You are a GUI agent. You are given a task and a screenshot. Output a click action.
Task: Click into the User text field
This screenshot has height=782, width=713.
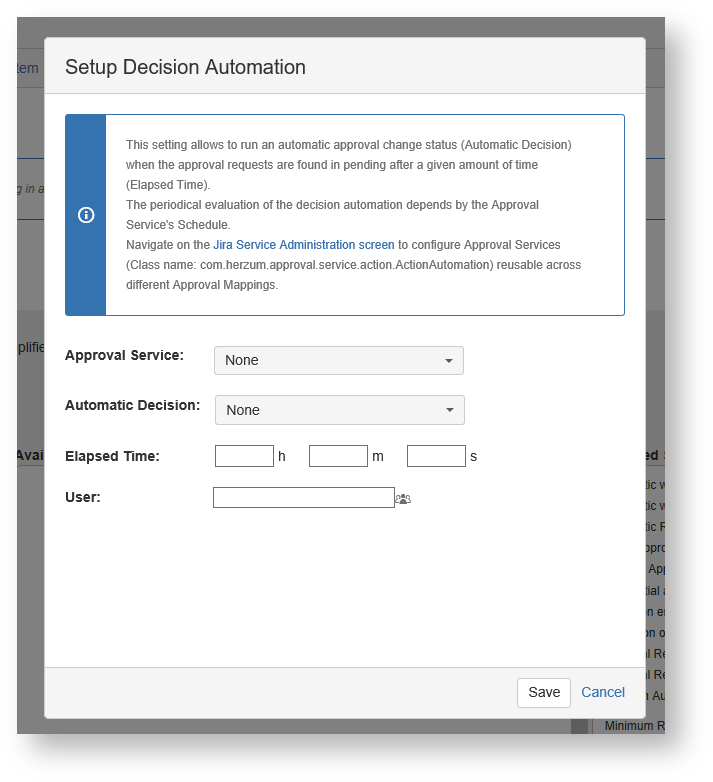(303, 497)
